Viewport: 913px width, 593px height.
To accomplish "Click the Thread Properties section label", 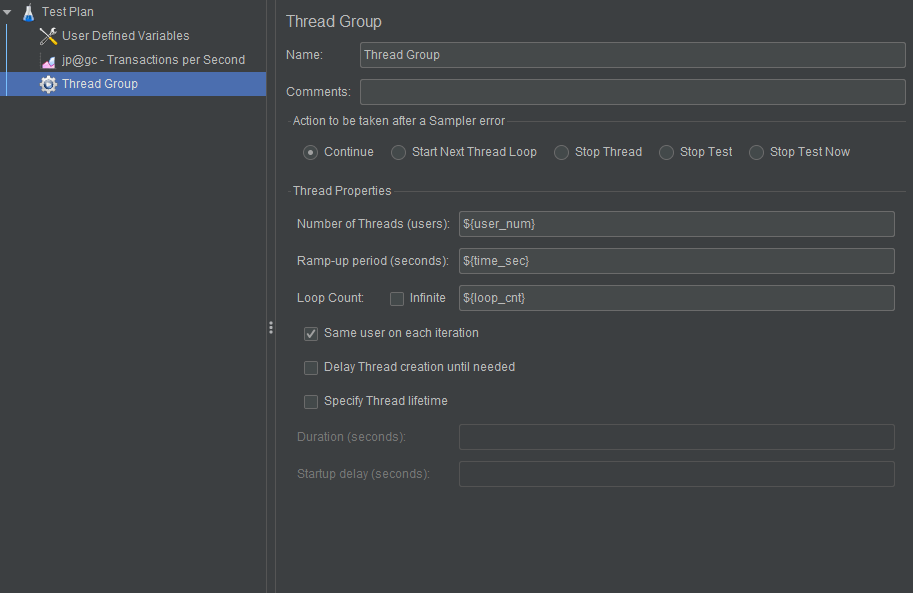I will 342,190.
